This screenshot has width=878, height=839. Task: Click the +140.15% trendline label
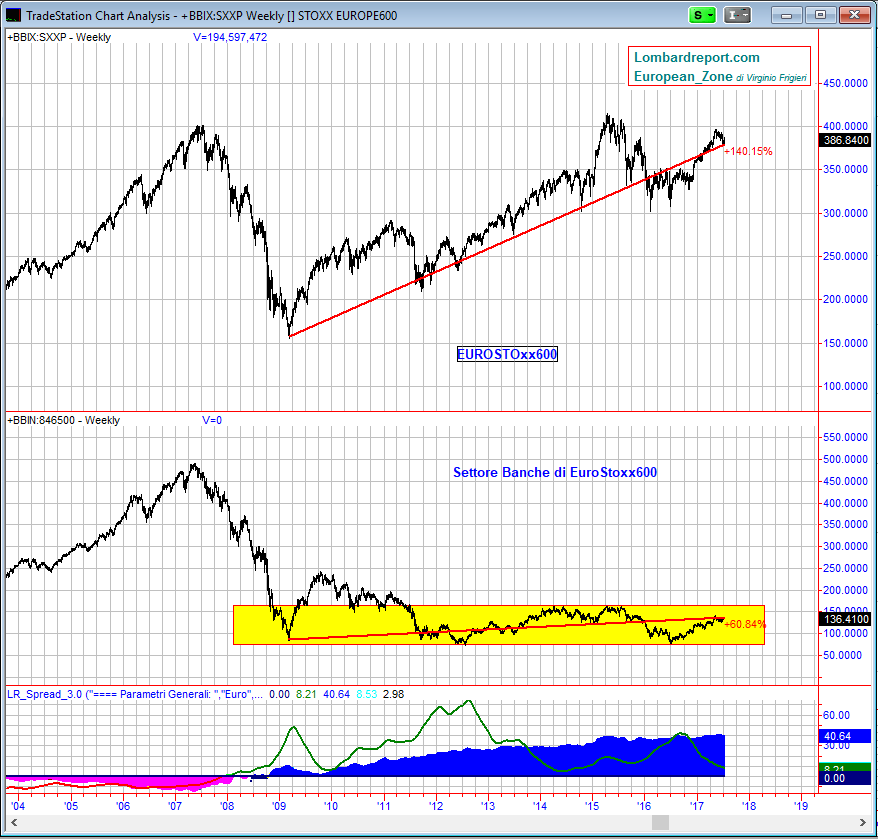(x=748, y=151)
